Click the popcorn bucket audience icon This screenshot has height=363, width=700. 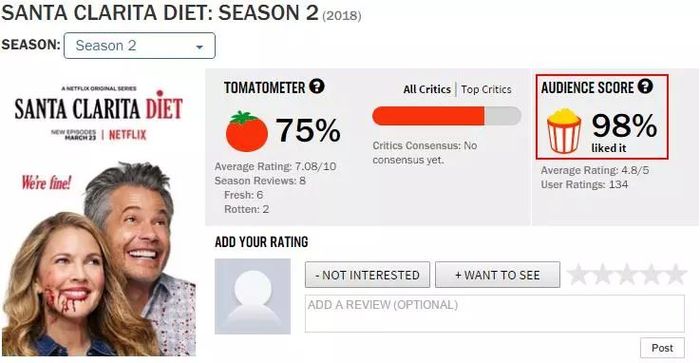click(x=564, y=130)
